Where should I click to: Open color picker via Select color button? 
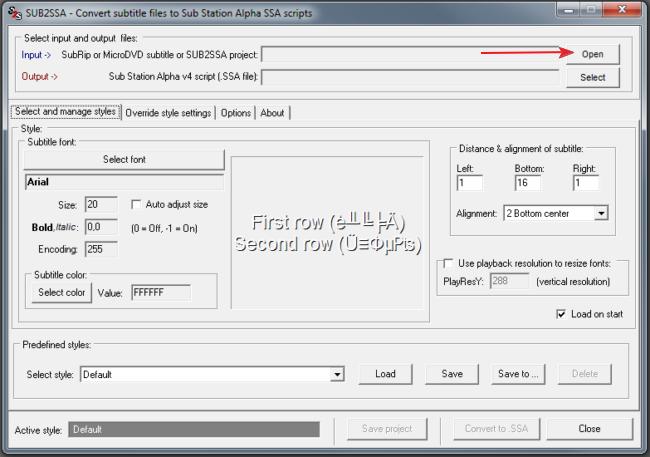pyautogui.click(x=61, y=293)
